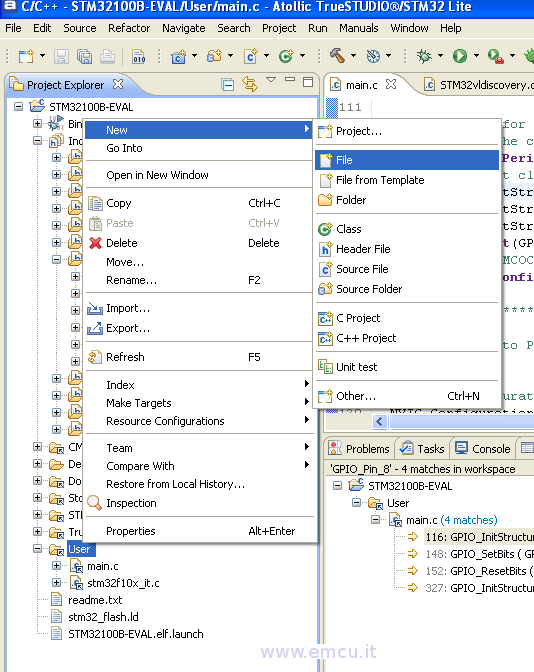Switch to STM32vldiscovery.c editor tab

pos(478,84)
